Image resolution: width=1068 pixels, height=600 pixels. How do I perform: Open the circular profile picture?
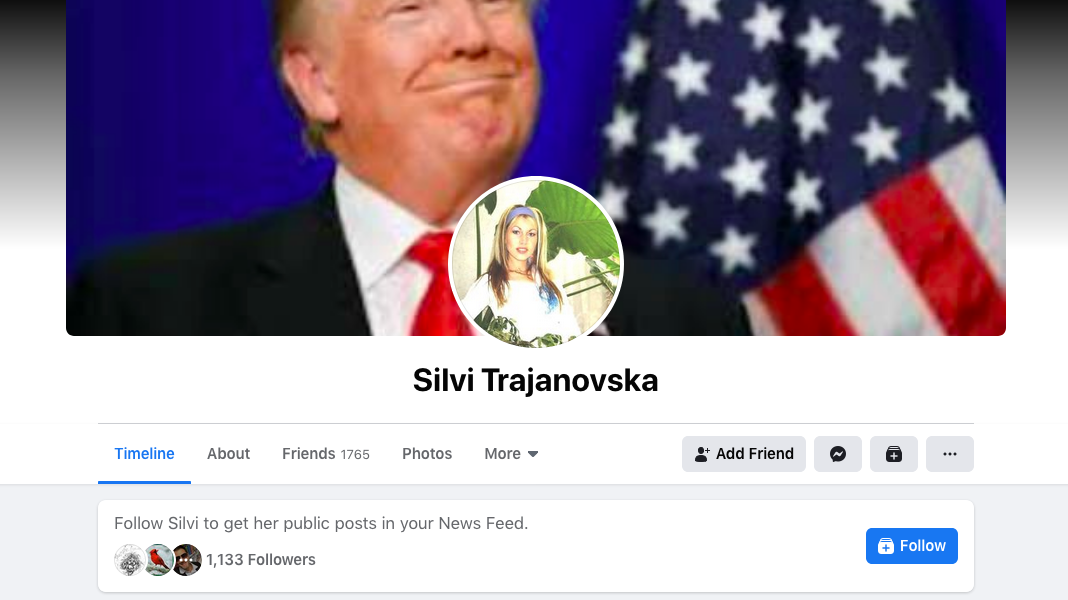click(x=535, y=262)
